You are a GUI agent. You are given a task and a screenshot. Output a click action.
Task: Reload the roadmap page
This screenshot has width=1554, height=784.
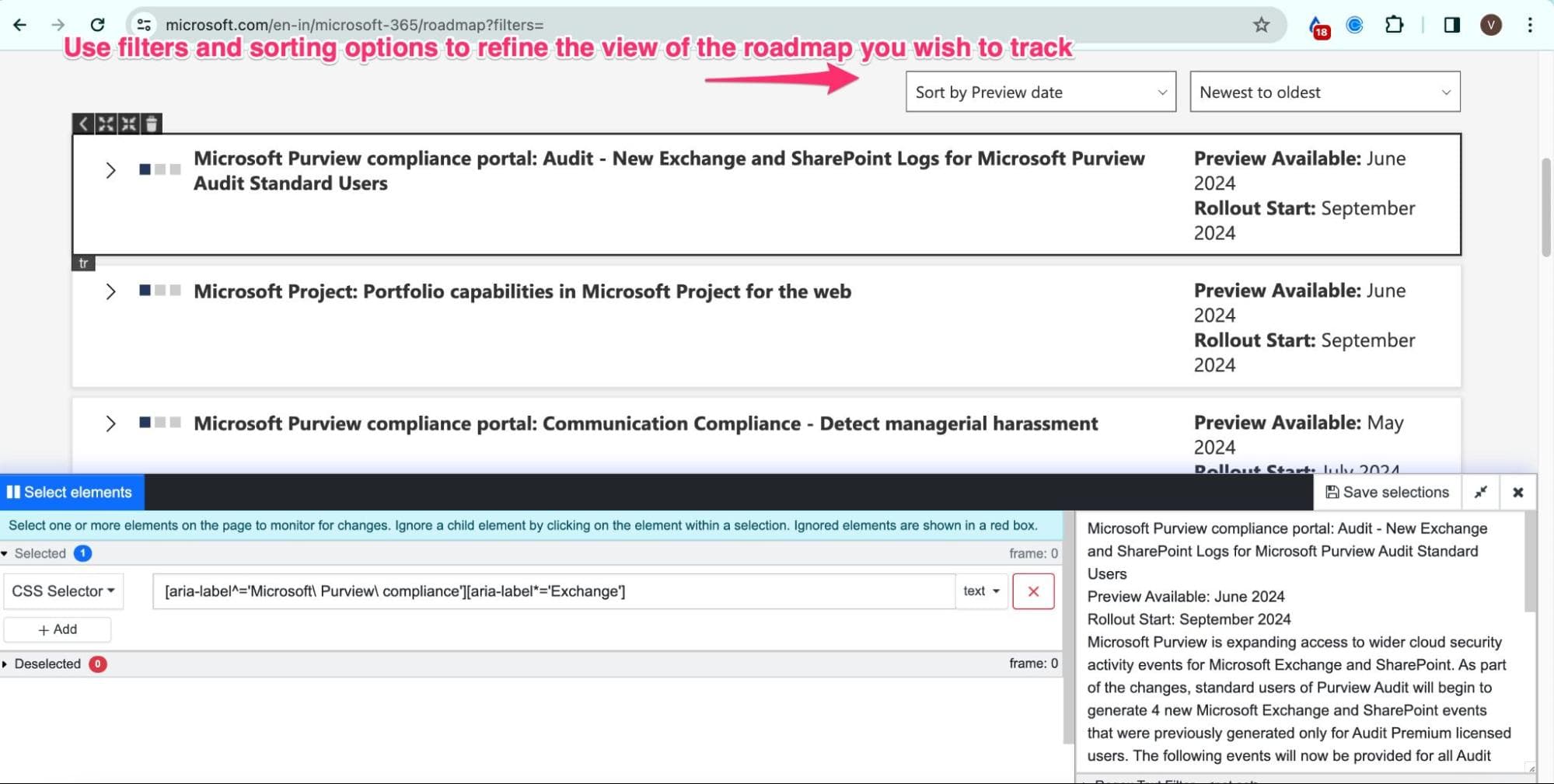tap(97, 25)
